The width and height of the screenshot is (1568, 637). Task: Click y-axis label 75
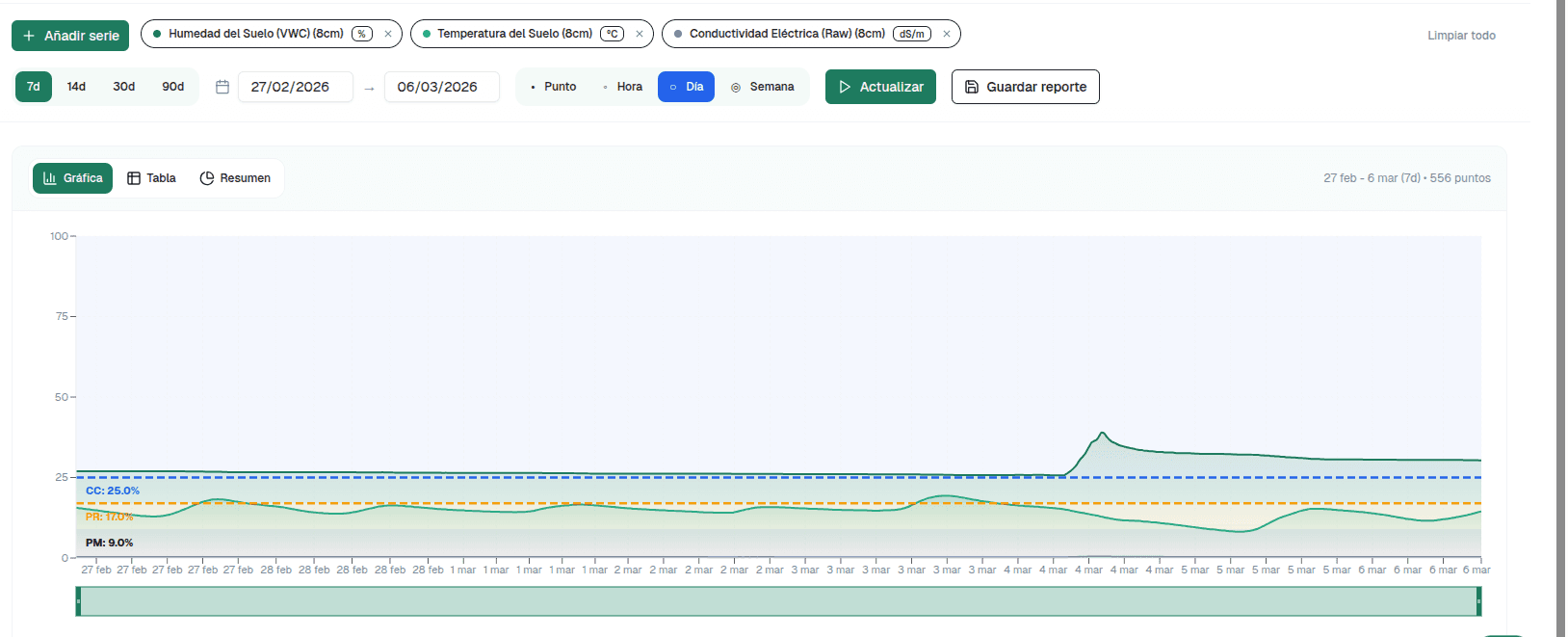click(x=62, y=316)
